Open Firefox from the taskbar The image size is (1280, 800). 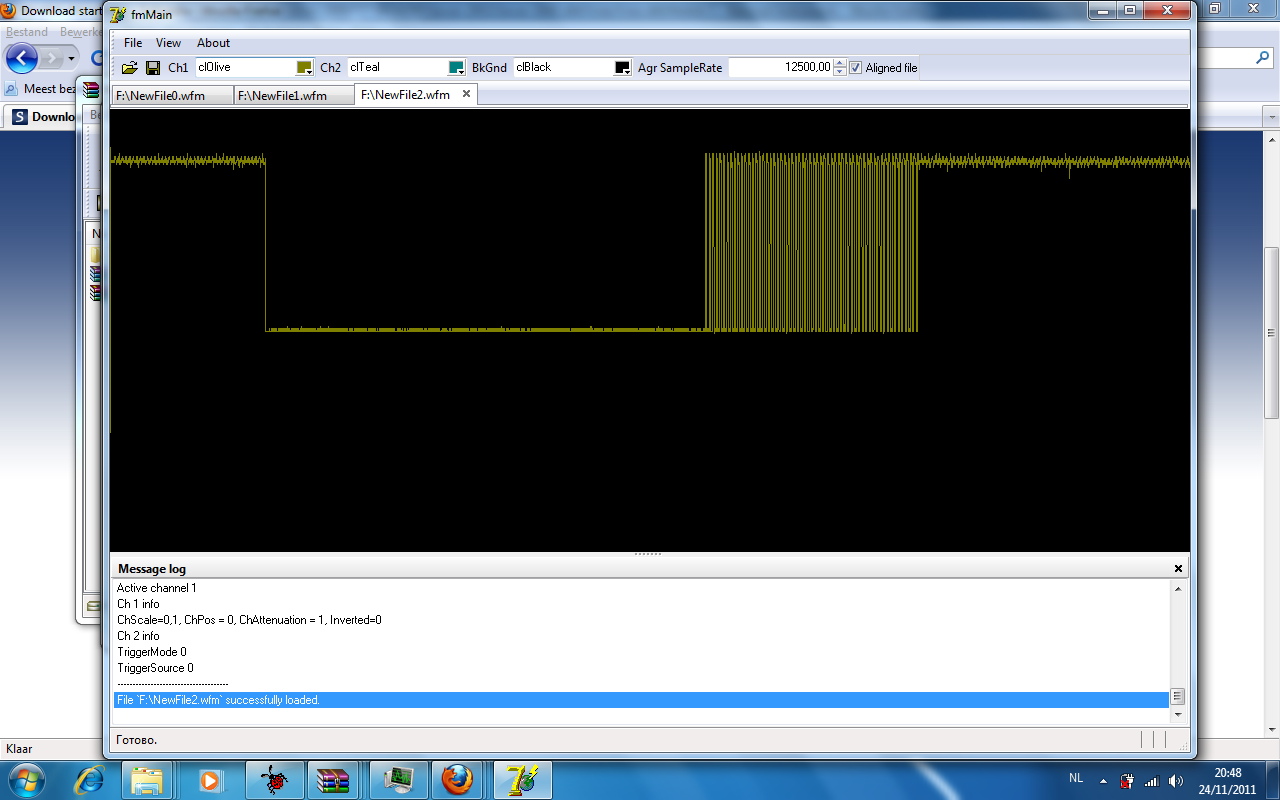coord(457,779)
